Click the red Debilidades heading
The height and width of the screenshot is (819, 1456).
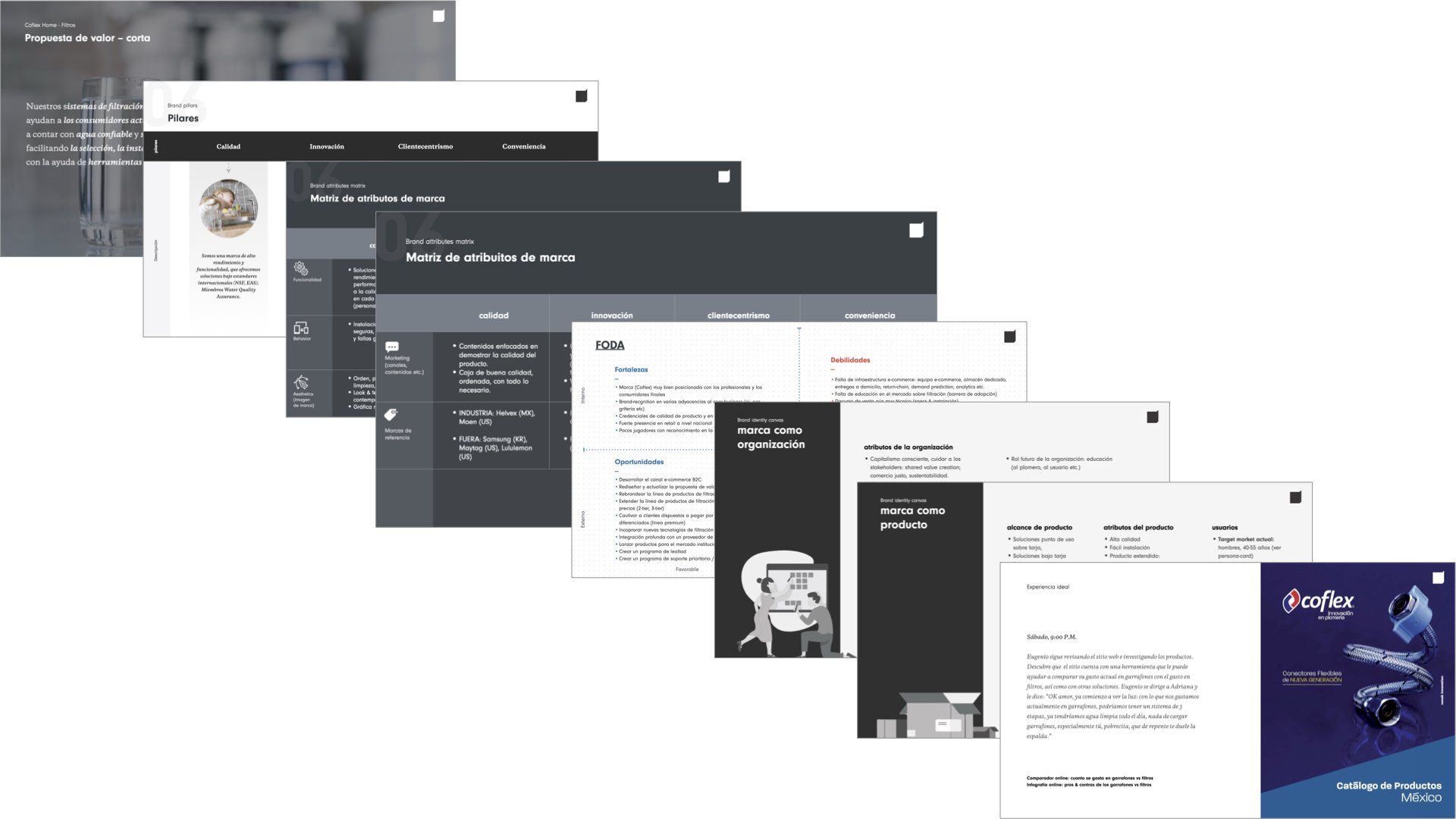pos(850,360)
